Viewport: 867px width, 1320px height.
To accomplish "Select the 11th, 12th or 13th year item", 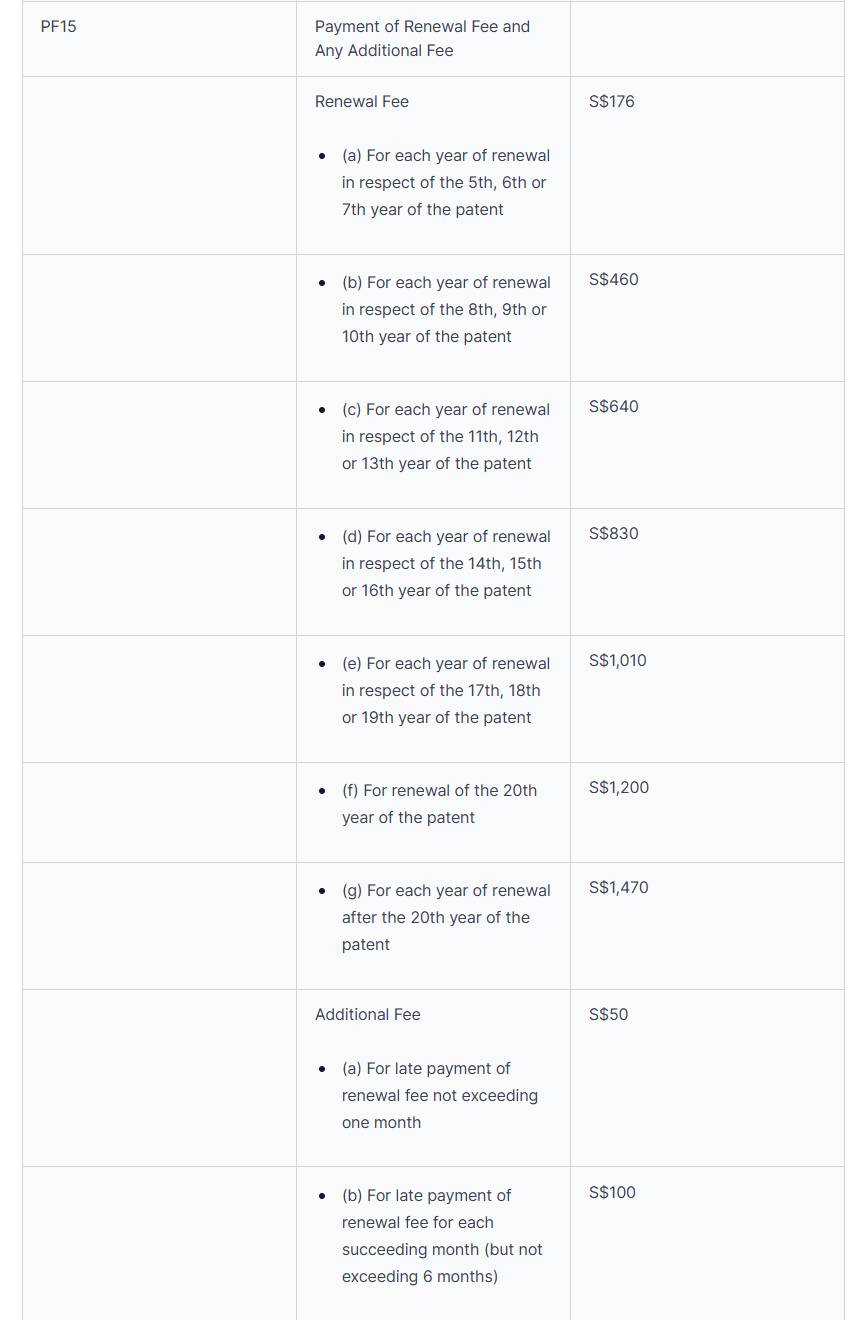I will tap(445, 437).
